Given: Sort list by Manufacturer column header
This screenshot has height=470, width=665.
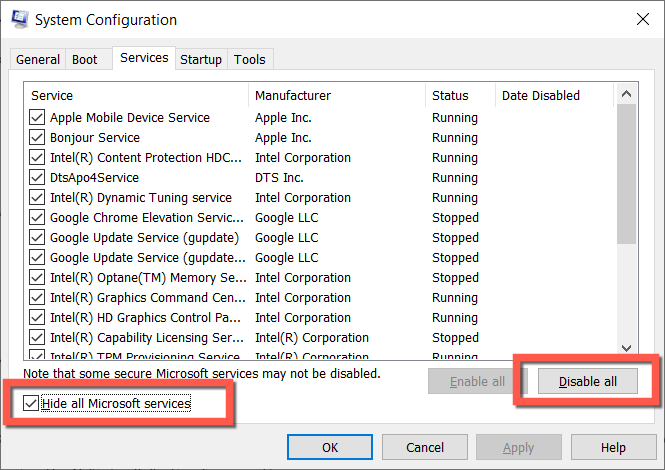Looking at the screenshot, I should (336, 96).
